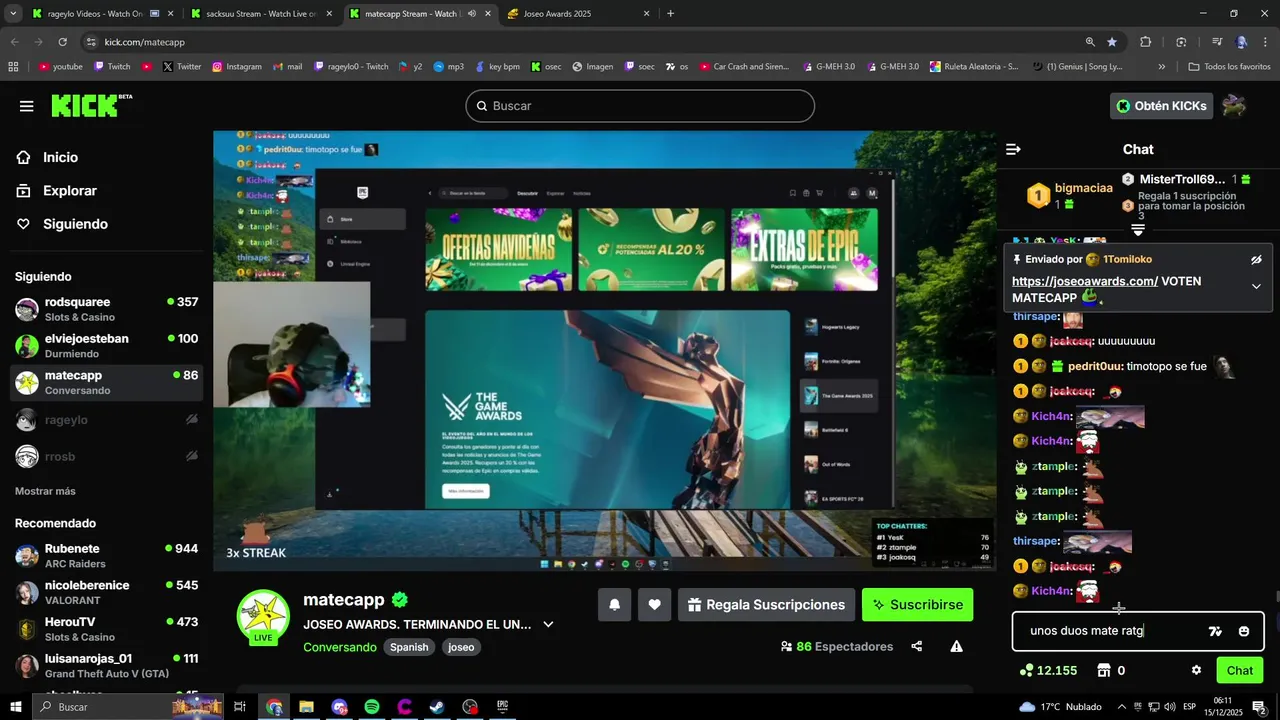The image size is (1280, 720).
Task: Open Instagram bookmark
Action: [x=236, y=67]
